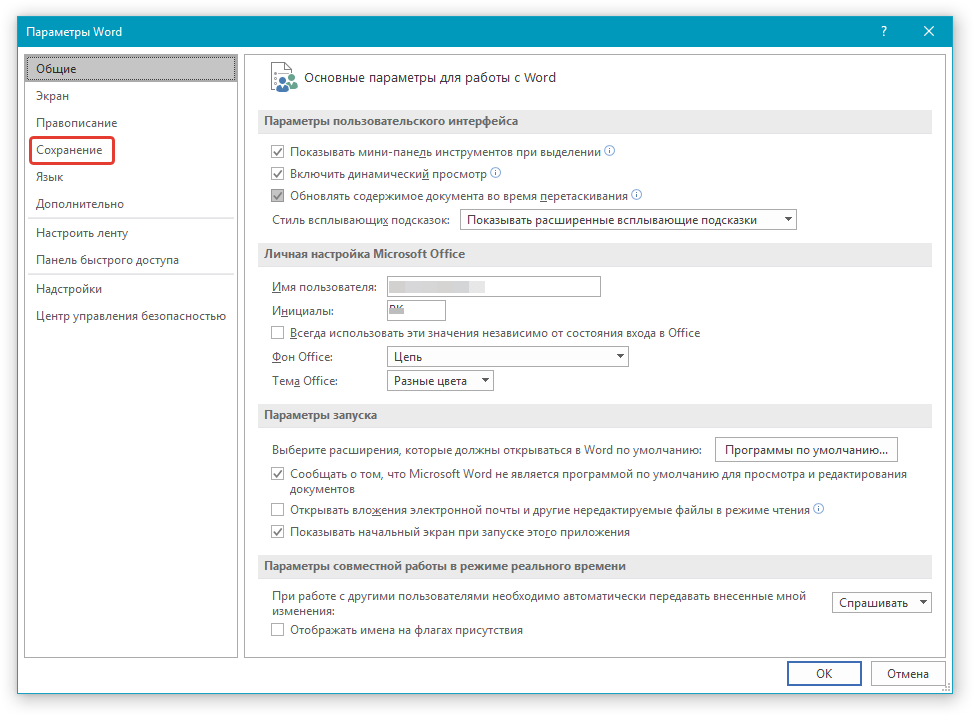
Task: Click the help question mark in title bar
Action: click(884, 32)
